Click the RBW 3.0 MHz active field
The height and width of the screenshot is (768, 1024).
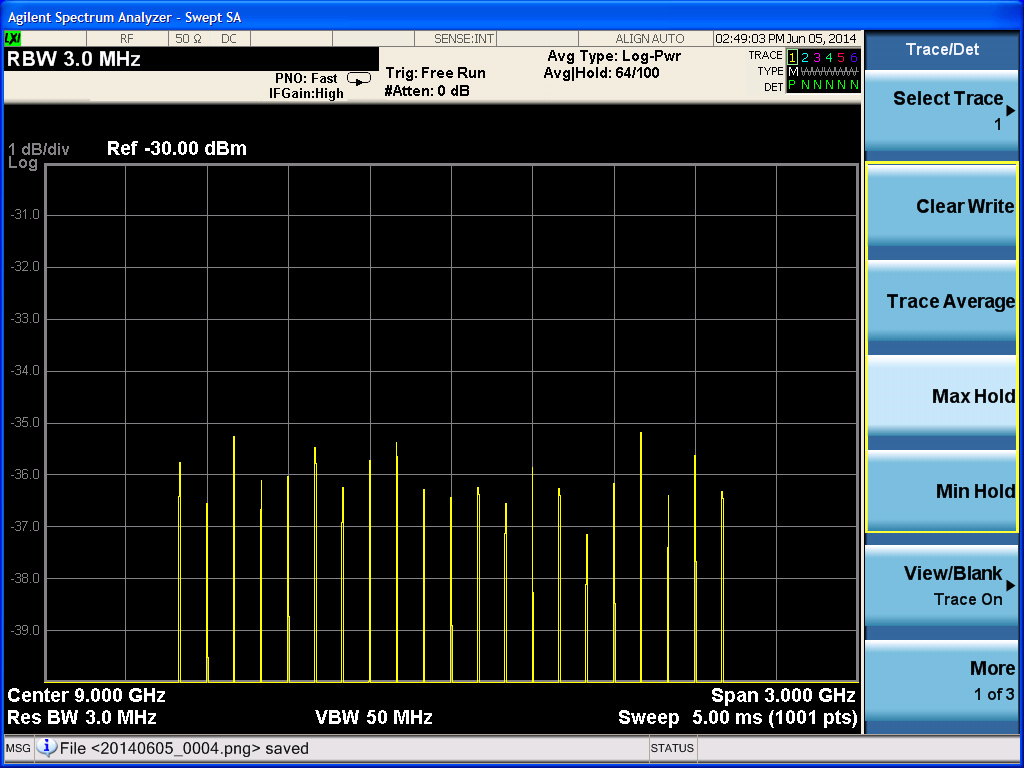pos(74,59)
